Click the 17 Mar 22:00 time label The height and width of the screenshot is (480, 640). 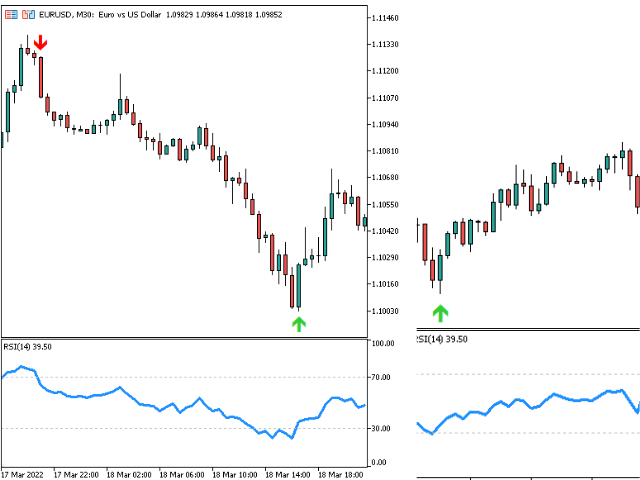(x=75, y=473)
